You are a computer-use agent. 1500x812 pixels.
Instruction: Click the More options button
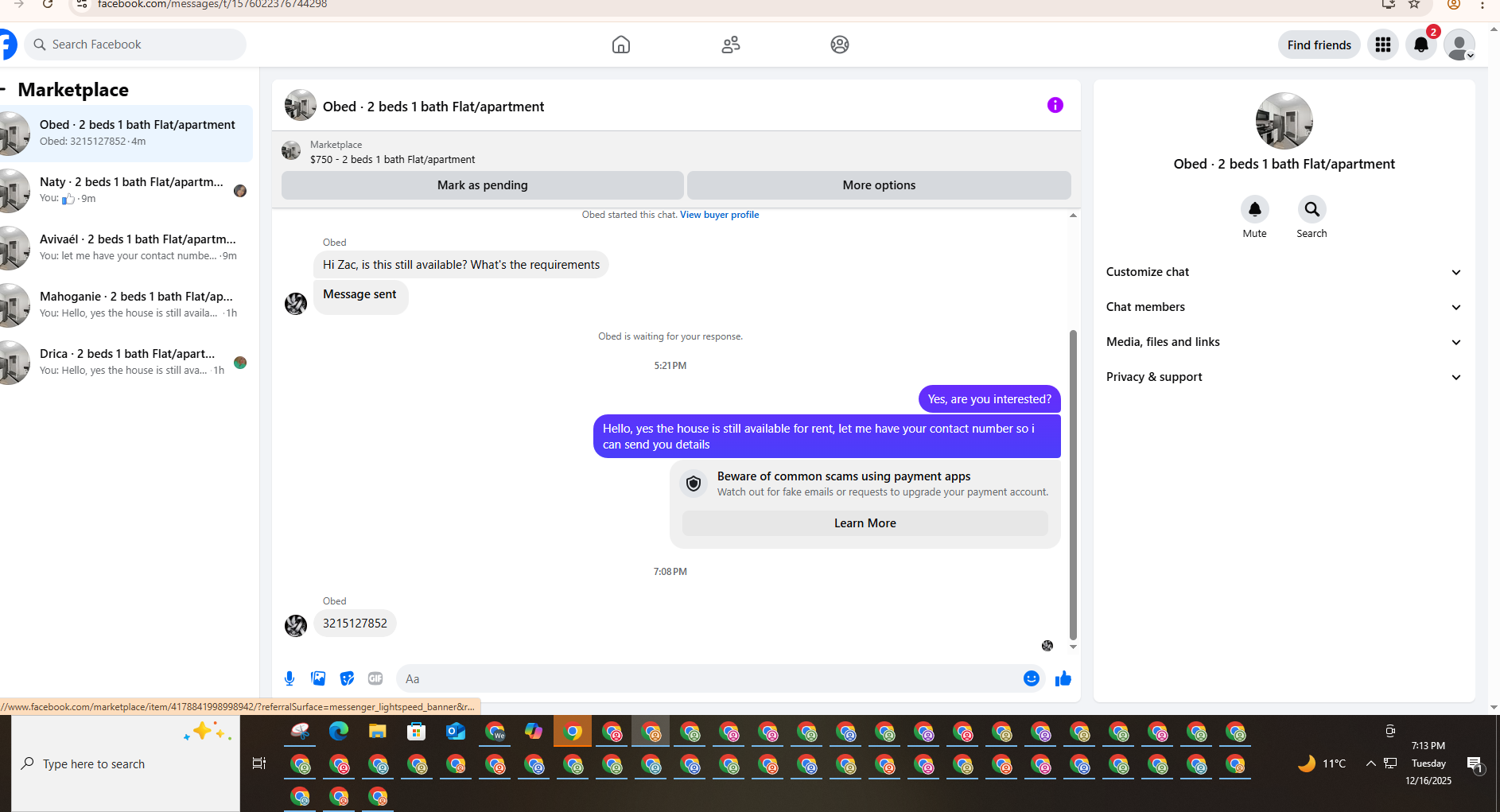879,185
